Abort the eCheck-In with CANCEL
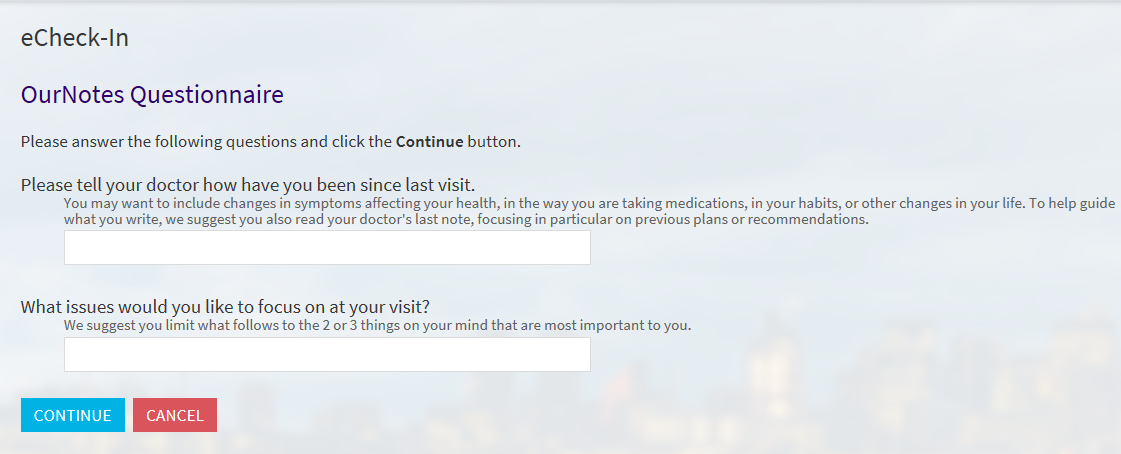1121x454 pixels. (x=174, y=415)
